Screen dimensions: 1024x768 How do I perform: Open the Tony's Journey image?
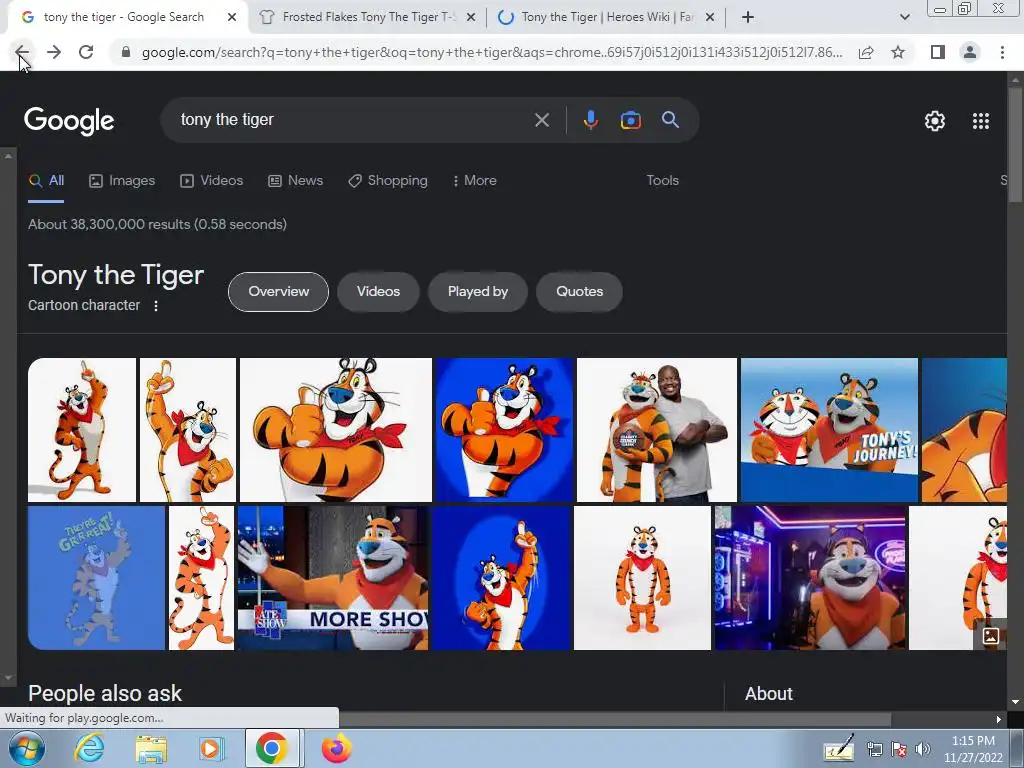click(x=829, y=430)
